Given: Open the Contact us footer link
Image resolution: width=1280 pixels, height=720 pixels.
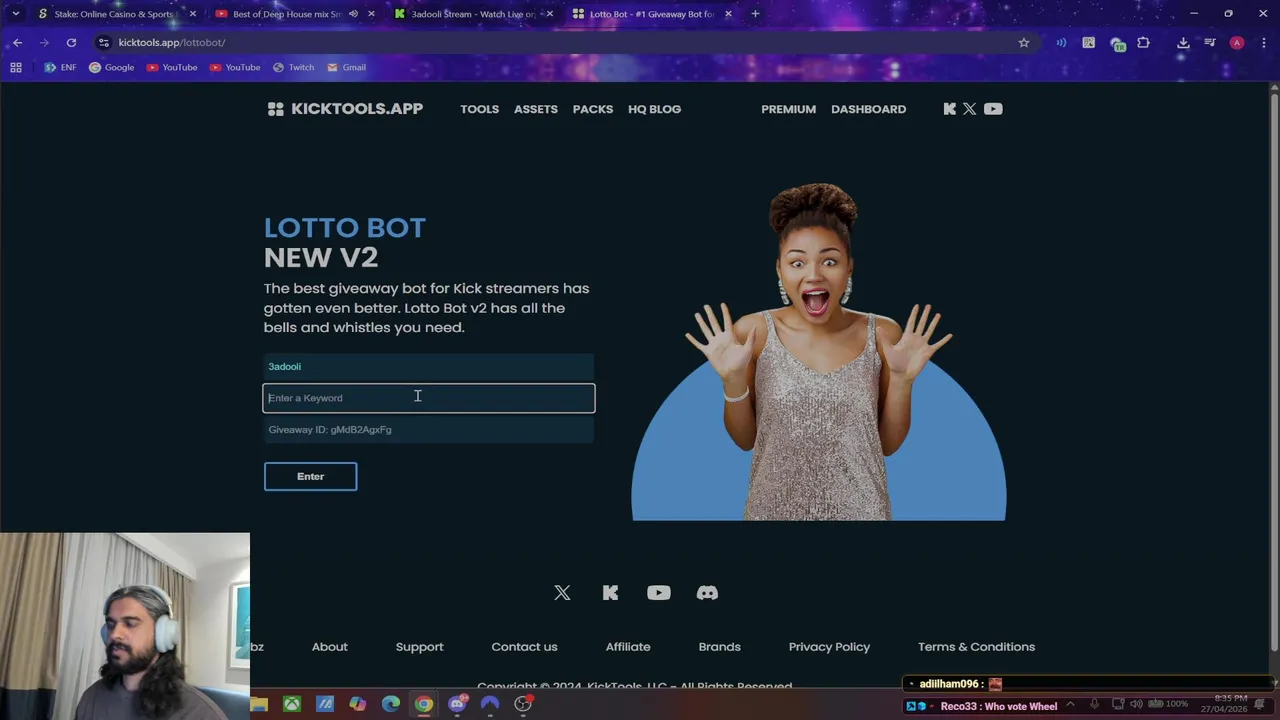Looking at the screenshot, I should coord(524,647).
